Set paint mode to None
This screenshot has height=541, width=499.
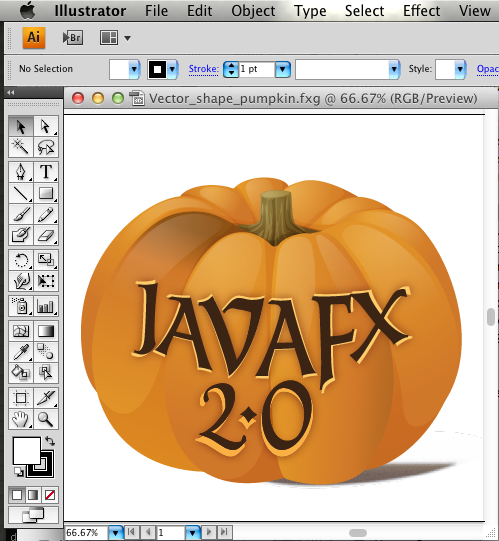[x=50, y=495]
